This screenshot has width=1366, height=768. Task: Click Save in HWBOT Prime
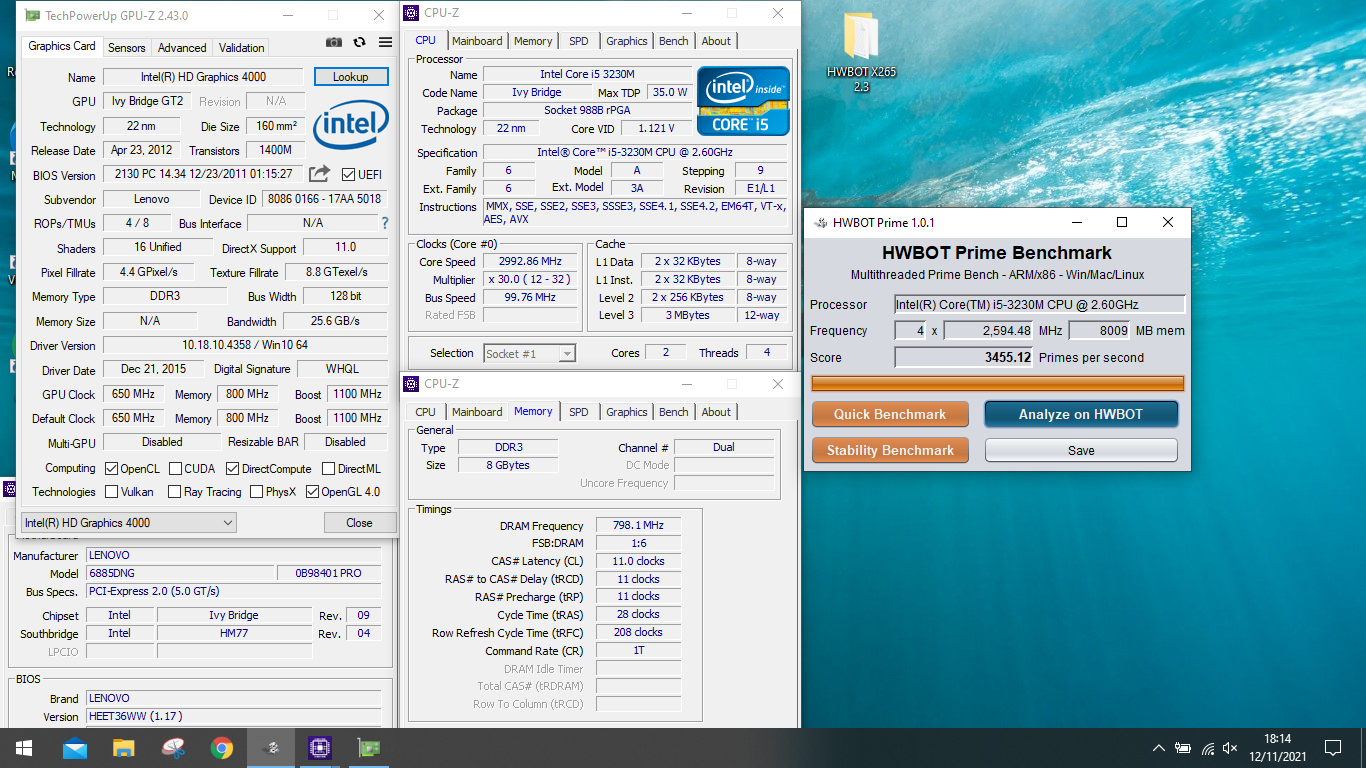pyautogui.click(x=1081, y=450)
